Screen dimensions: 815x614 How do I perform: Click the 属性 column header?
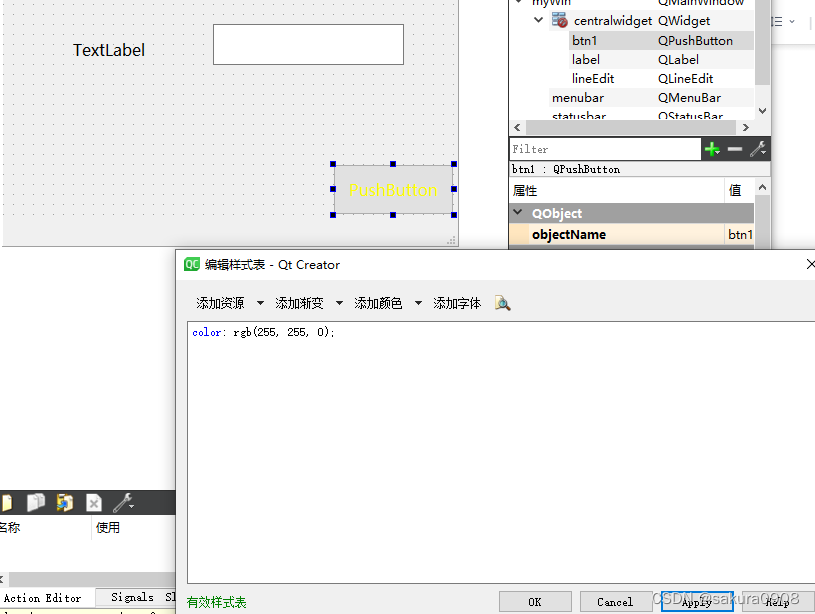(616, 191)
